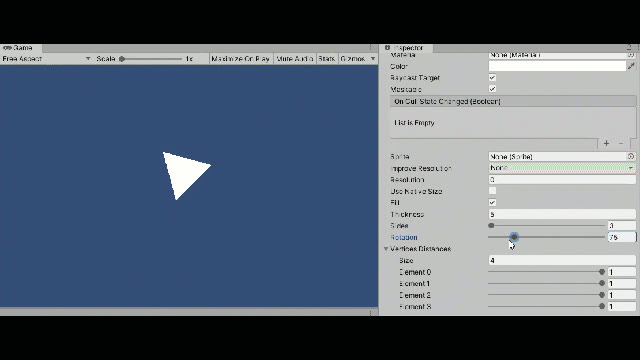Image resolution: width=640 pixels, height=360 pixels.
Task: Click the Element 0 value field
Action: pyautogui.click(x=622, y=272)
